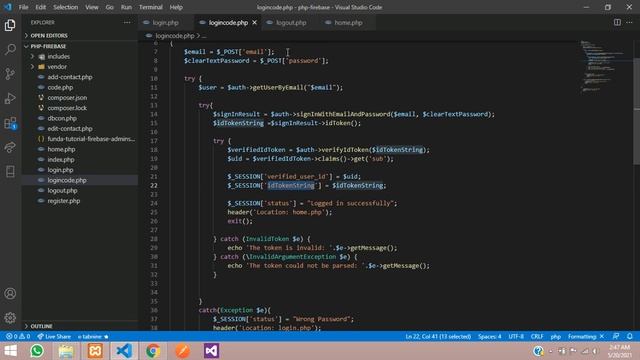Expand the vendor folder
640x360 pixels.
tap(80, 67)
